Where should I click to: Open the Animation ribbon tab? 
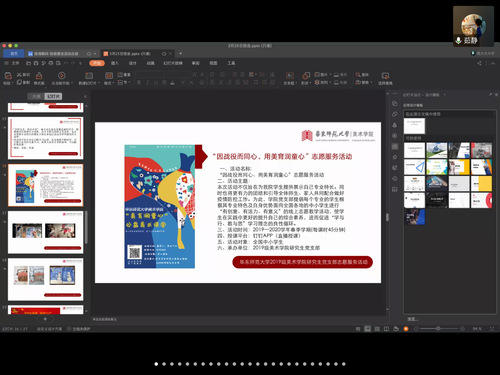click(150, 63)
